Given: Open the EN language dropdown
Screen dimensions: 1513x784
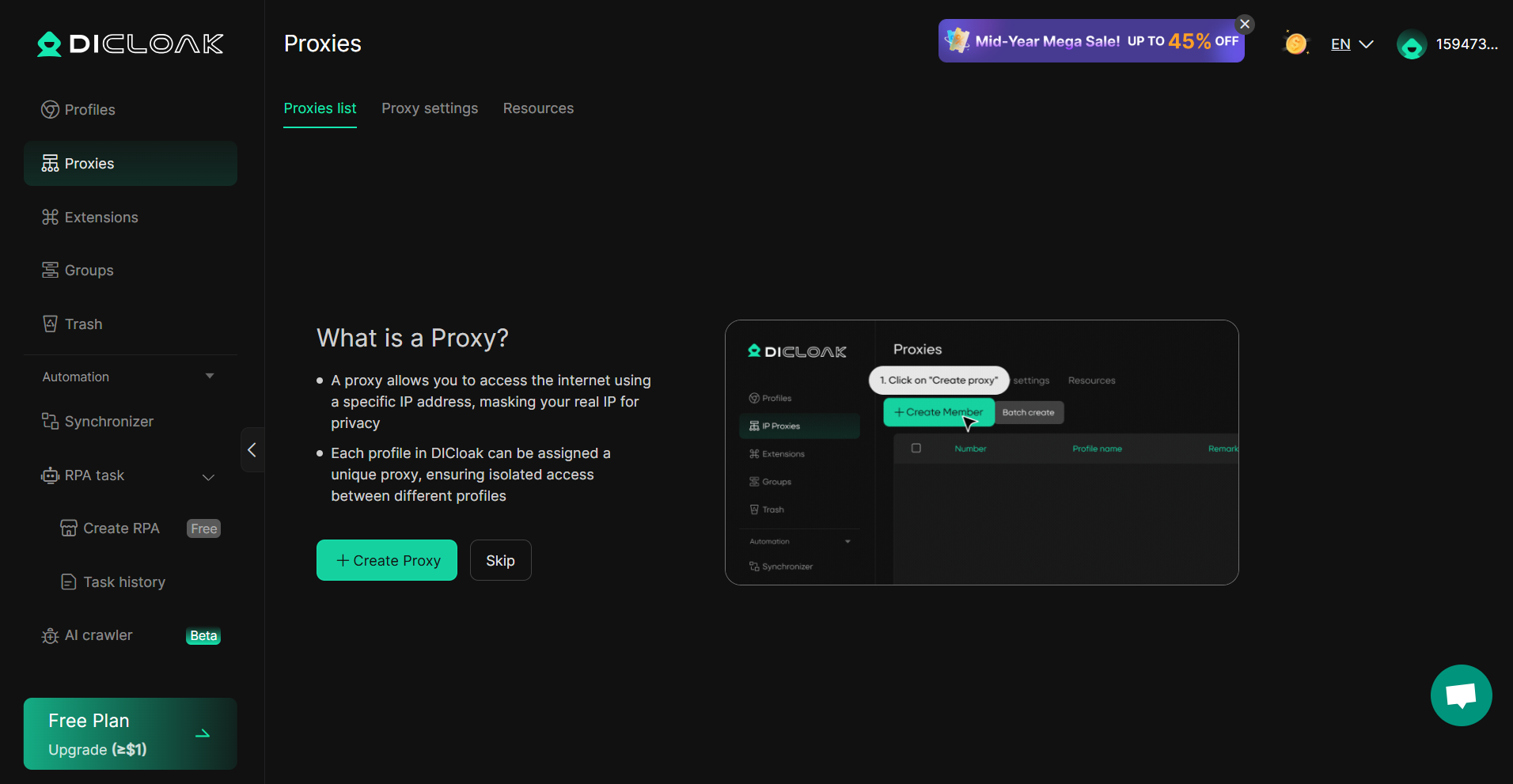Looking at the screenshot, I should click(1352, 44).
